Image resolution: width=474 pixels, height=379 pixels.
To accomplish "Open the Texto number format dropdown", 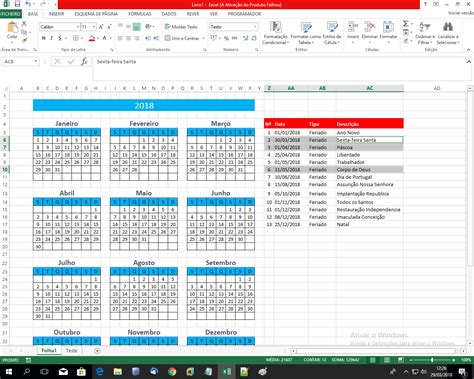I will pos(255,27).
